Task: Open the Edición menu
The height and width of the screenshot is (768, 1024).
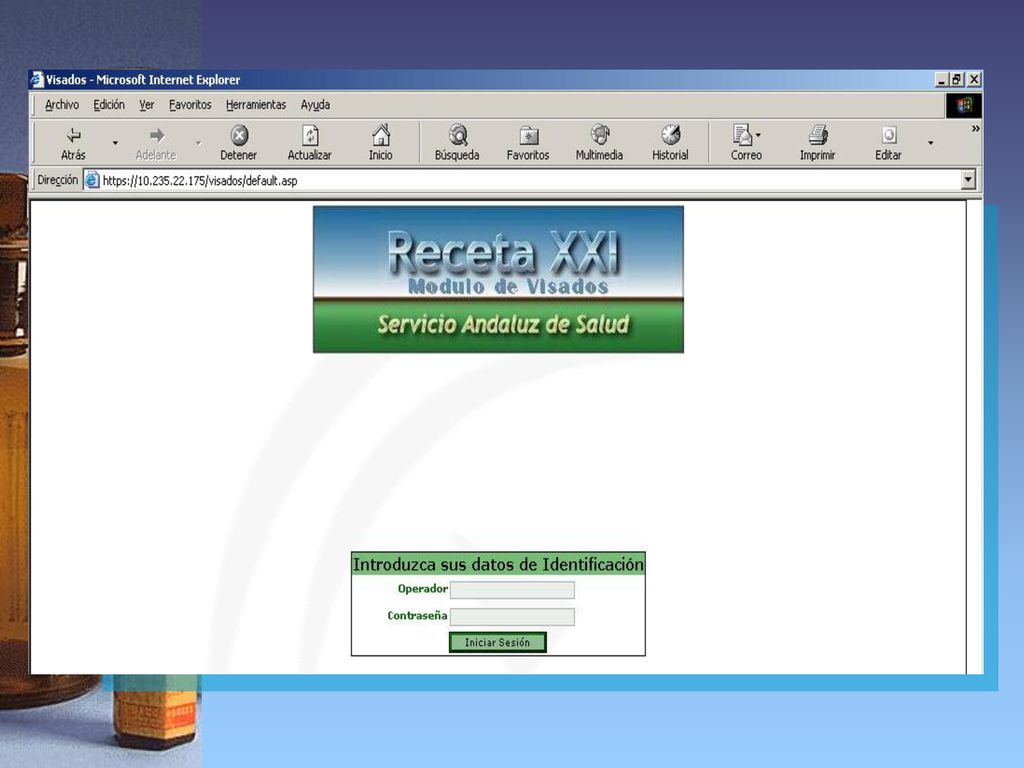Action: pos(109,104)
